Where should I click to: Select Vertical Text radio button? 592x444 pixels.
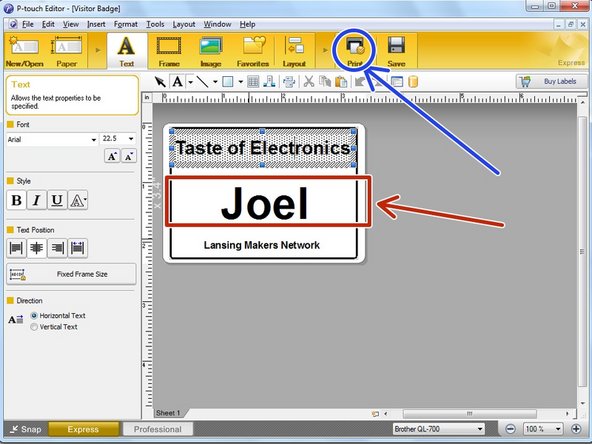(x=34, y=327)
